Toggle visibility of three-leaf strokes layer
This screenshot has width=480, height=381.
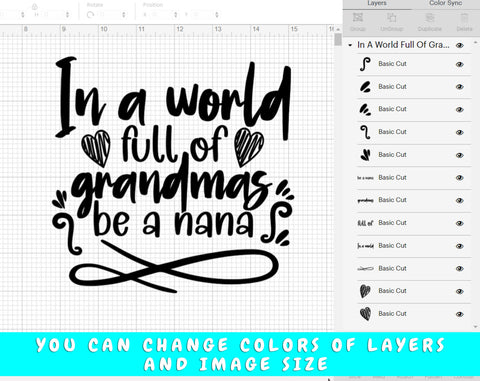pos(460,110)
